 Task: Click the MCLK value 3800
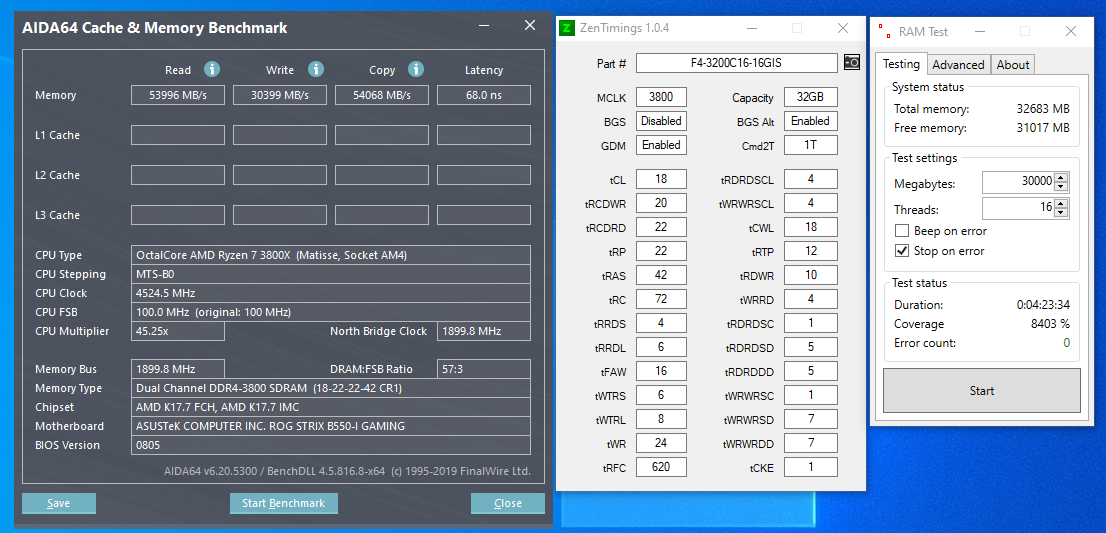(x=661, y=97)
